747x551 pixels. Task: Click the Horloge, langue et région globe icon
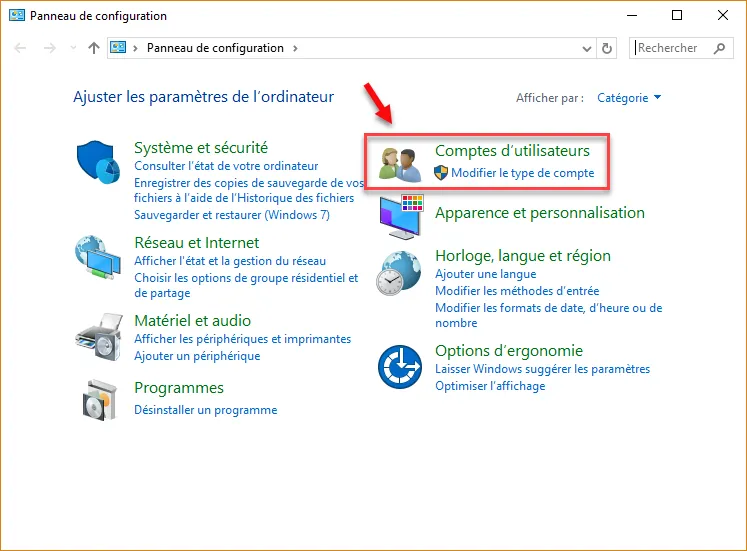(x=400, y=273)
